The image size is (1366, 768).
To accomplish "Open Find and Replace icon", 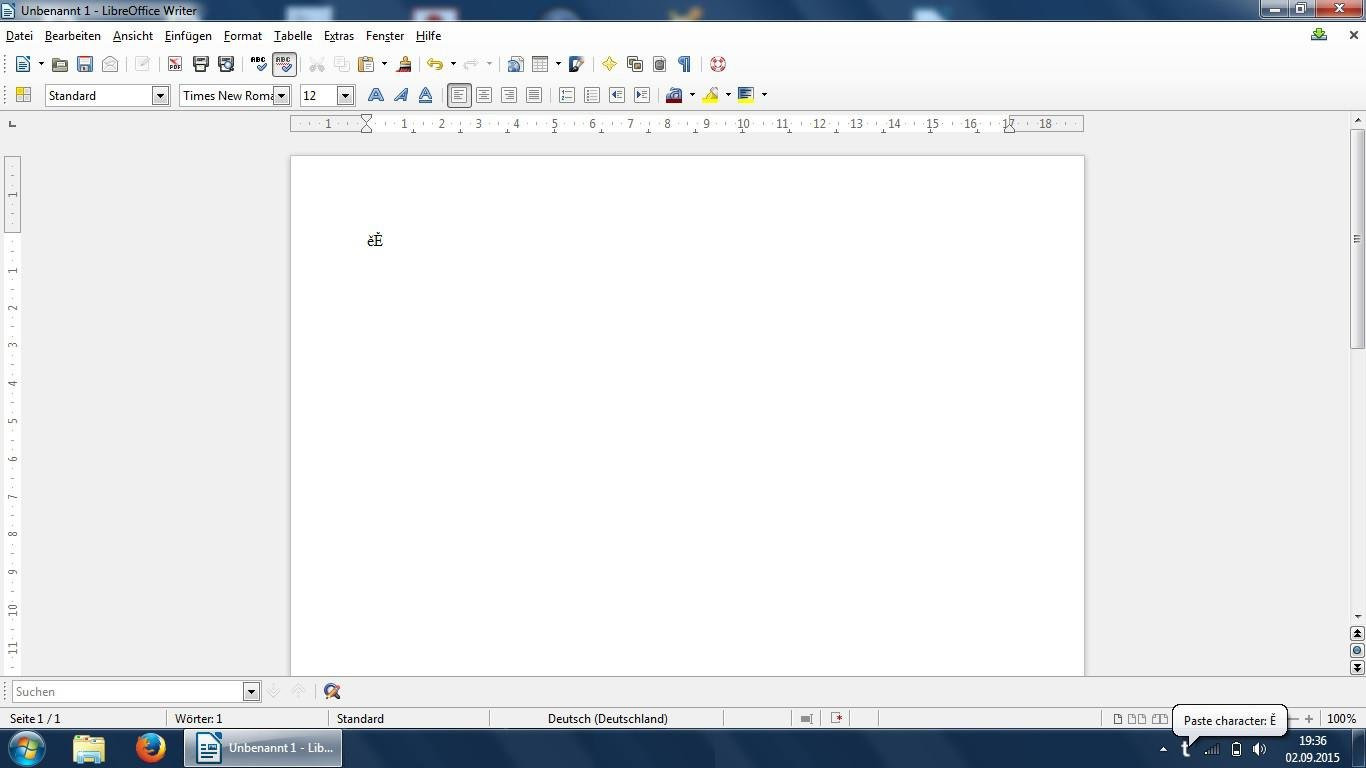I will (x=332, y=692).
